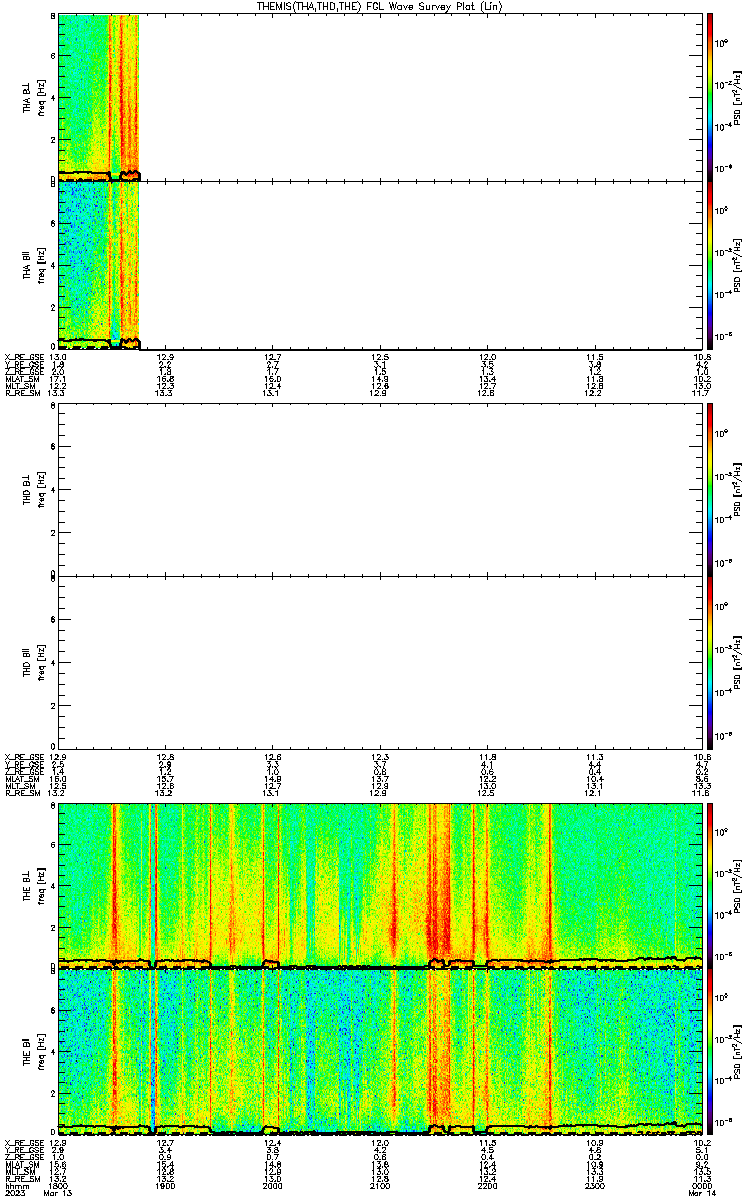Click the color bar beside THA B-perpendicular panel

[x=710, y=96]
